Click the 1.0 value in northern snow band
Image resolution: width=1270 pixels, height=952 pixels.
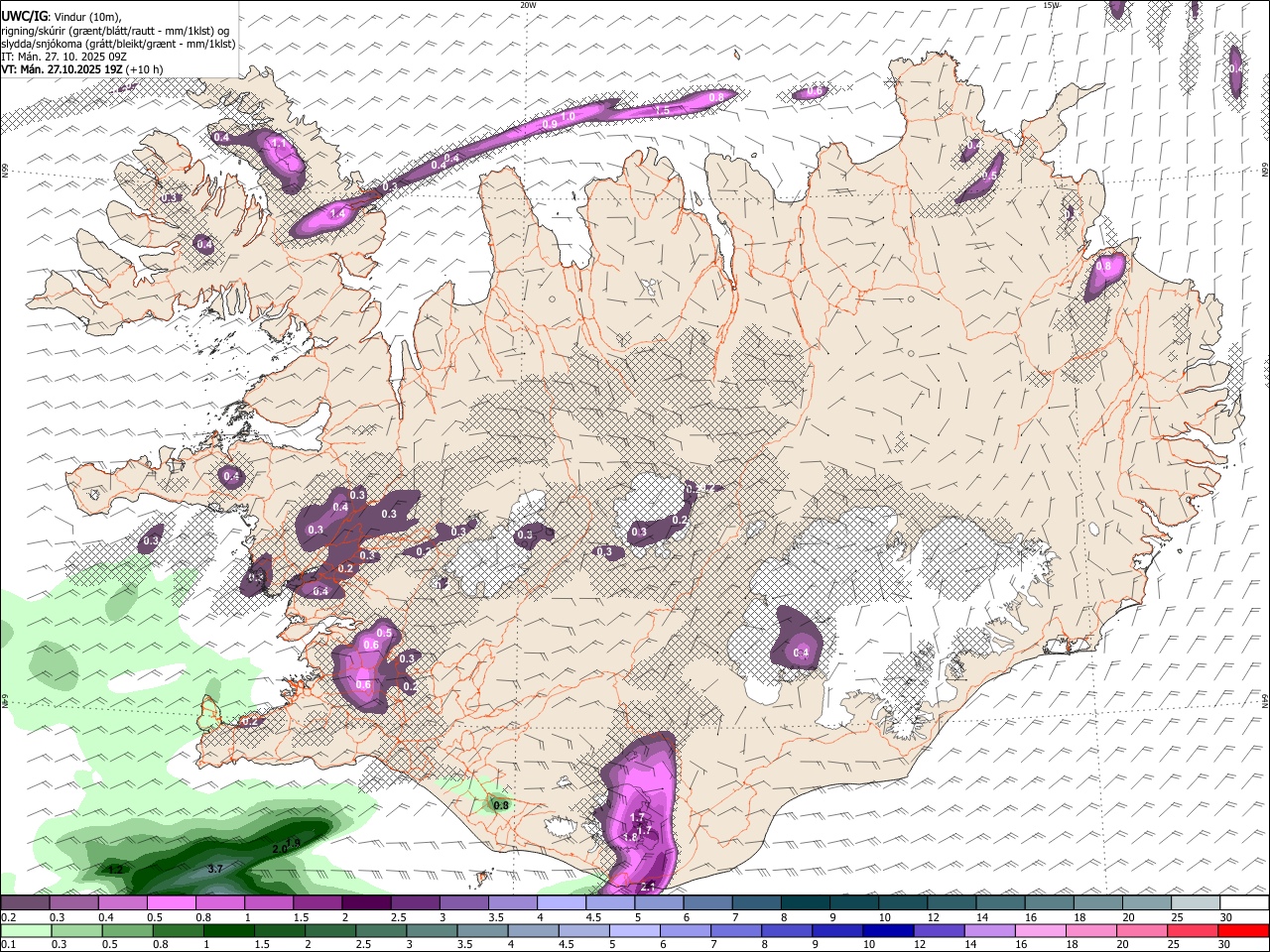tap(569, 116)
